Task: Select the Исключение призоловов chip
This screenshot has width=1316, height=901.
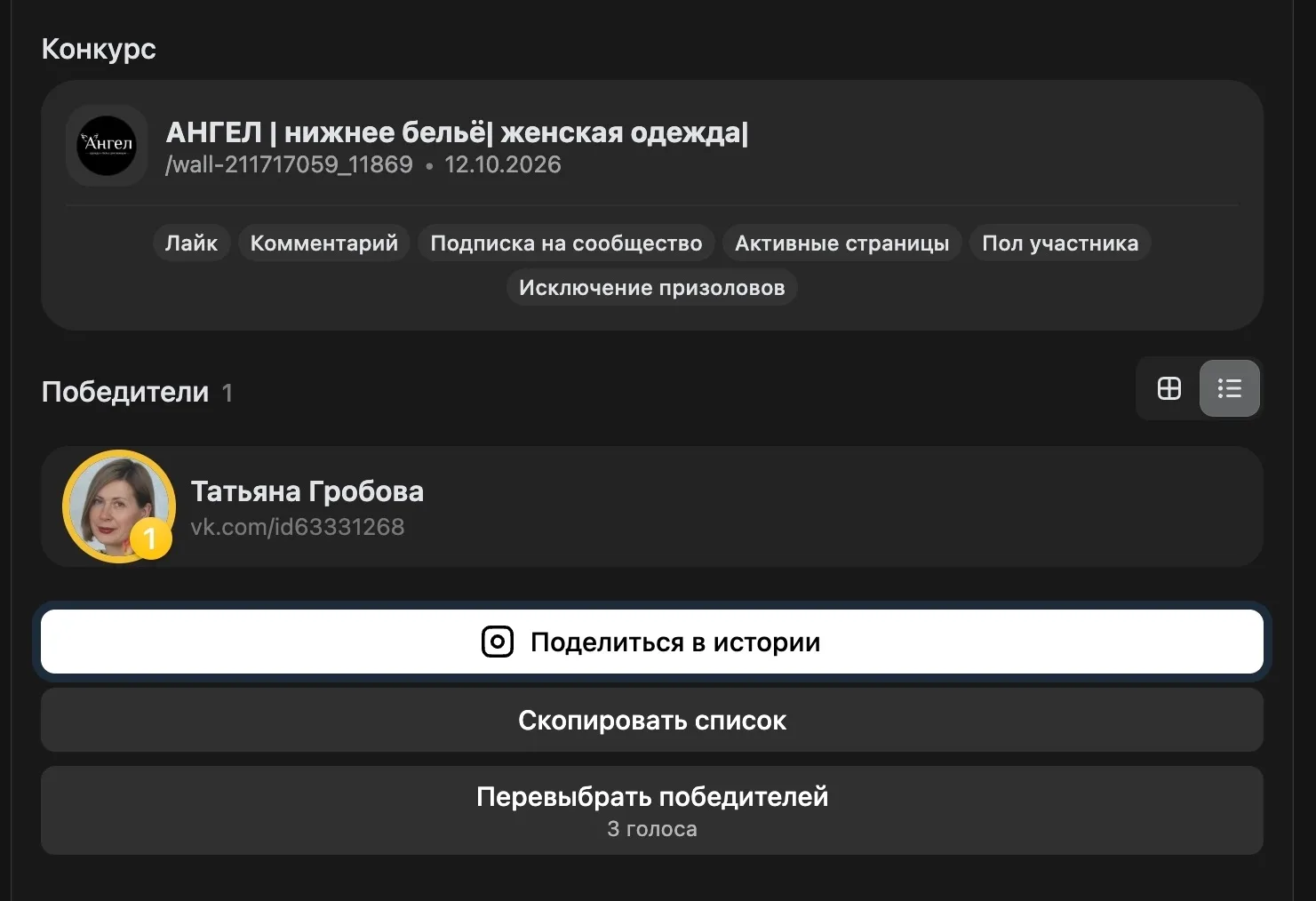Action: [652, 287]
